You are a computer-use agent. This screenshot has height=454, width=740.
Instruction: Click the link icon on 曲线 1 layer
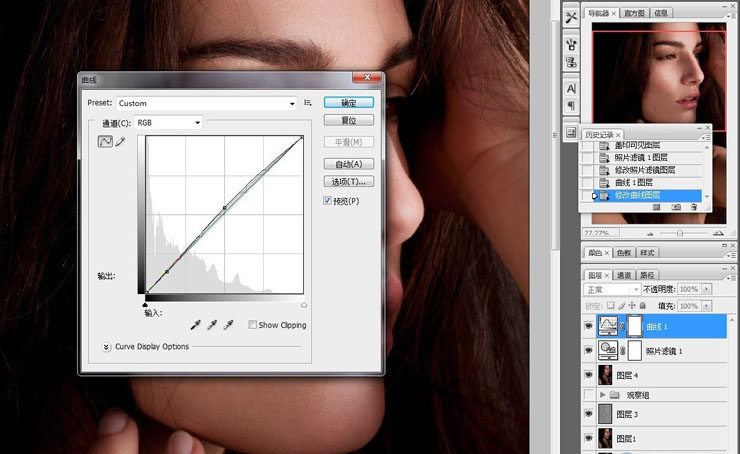pyautogui.click(x=622, y=326)
